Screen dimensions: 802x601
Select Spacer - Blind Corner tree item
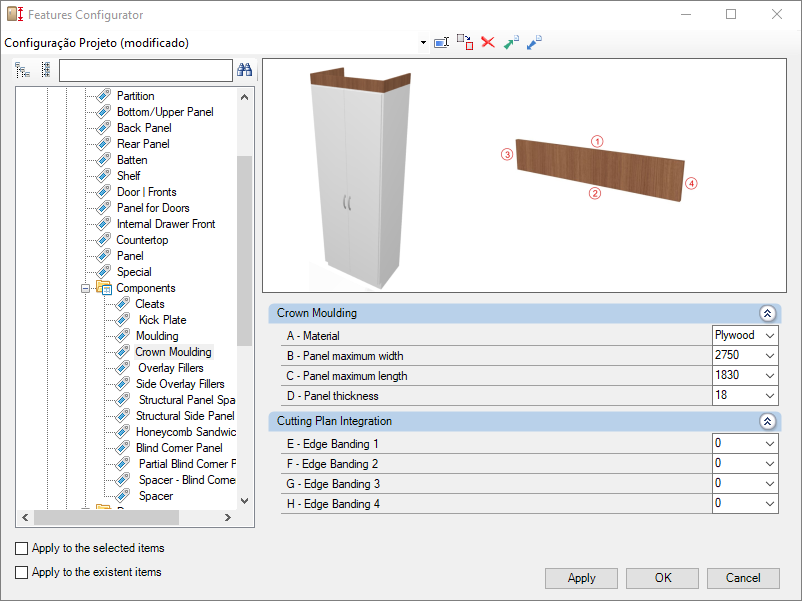[187, 479]
